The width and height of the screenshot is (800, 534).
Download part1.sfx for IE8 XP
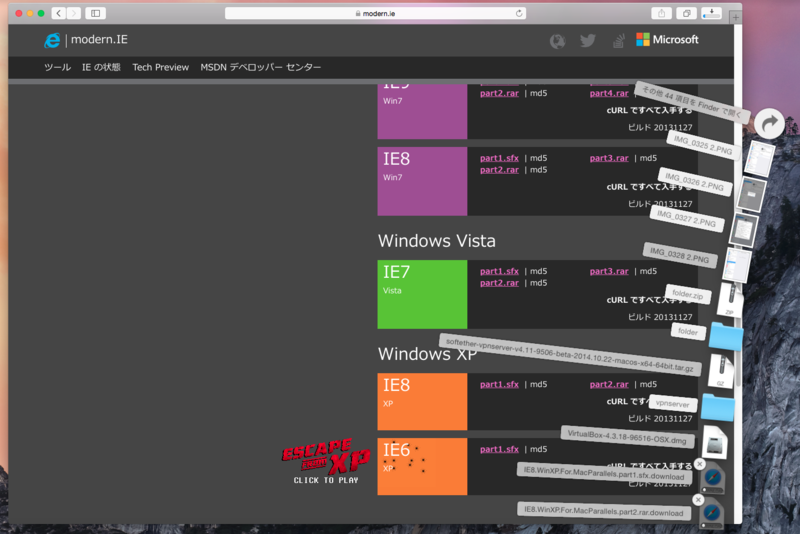pos(499,385)
